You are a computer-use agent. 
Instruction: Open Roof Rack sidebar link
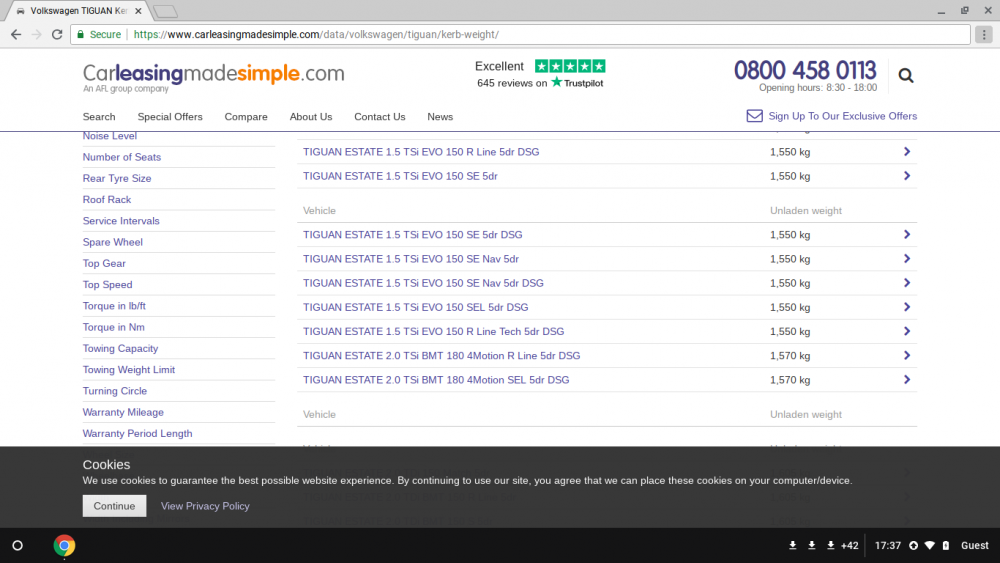[x=107, y=200]
